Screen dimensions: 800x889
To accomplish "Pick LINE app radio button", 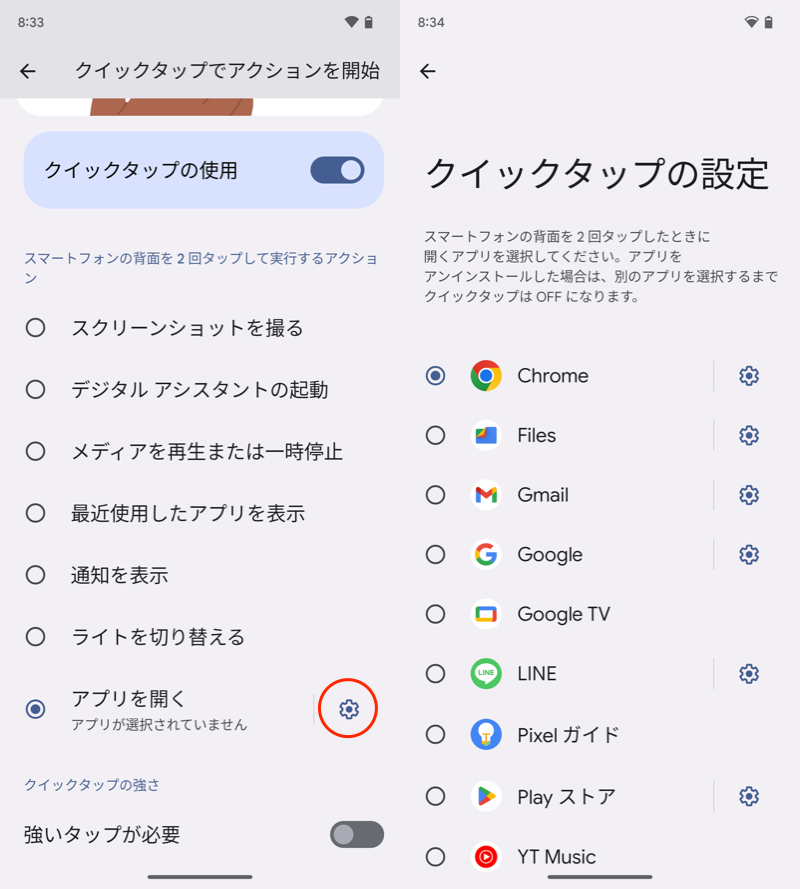I will pyautogui.click(x=436, y=674).
